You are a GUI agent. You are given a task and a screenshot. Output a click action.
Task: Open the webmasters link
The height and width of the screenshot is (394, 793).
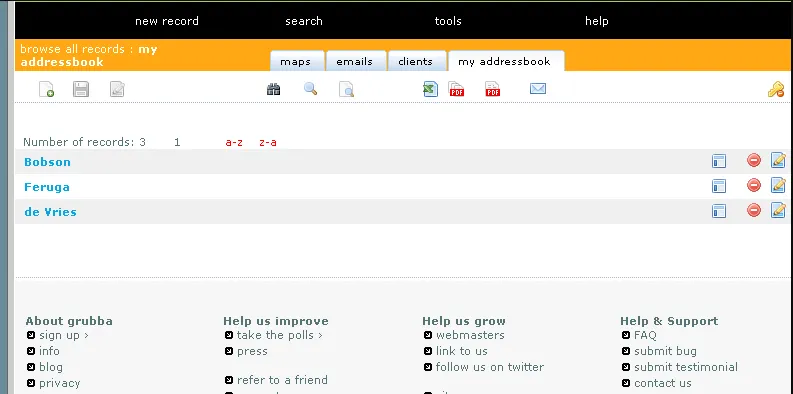[x=470, y=335]
